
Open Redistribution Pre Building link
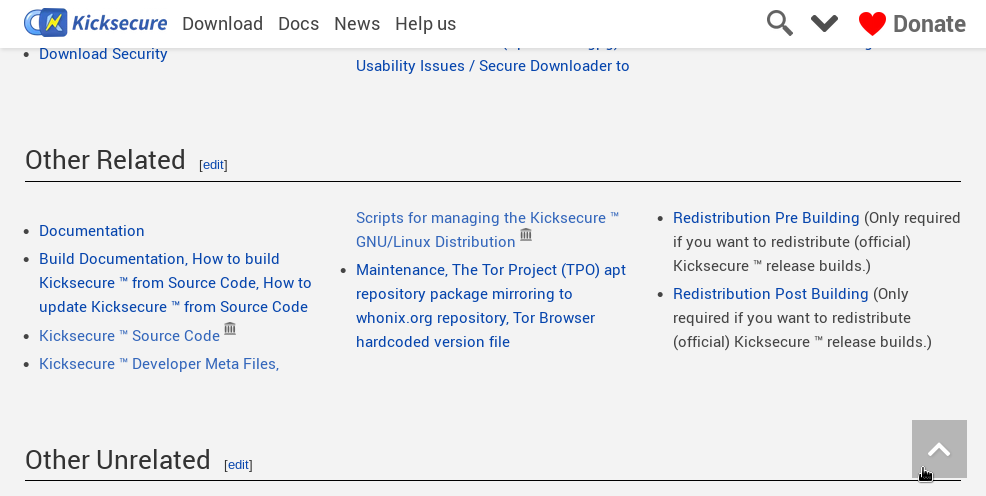click(x=766, y=218)
